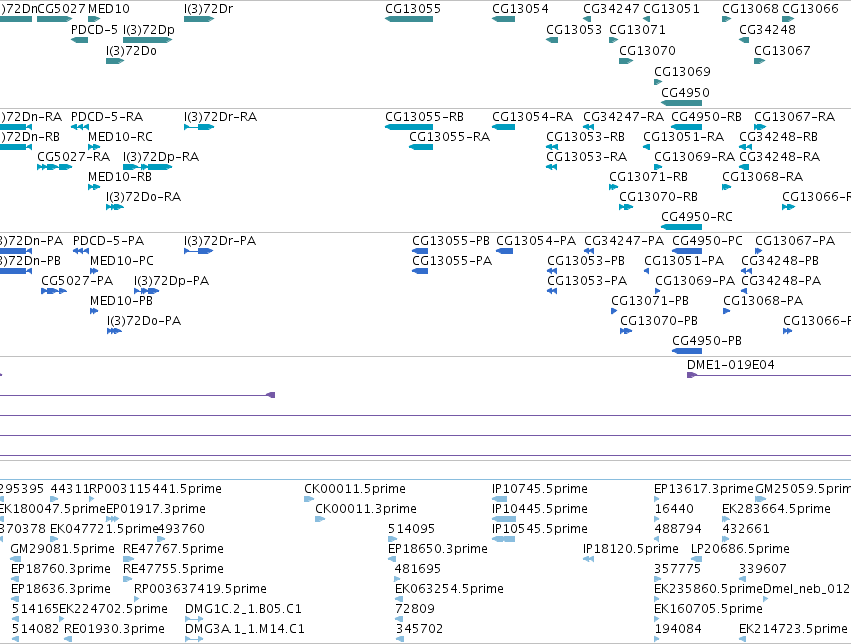Select the CG13054 gene glyph label

(x=520, y=9)
